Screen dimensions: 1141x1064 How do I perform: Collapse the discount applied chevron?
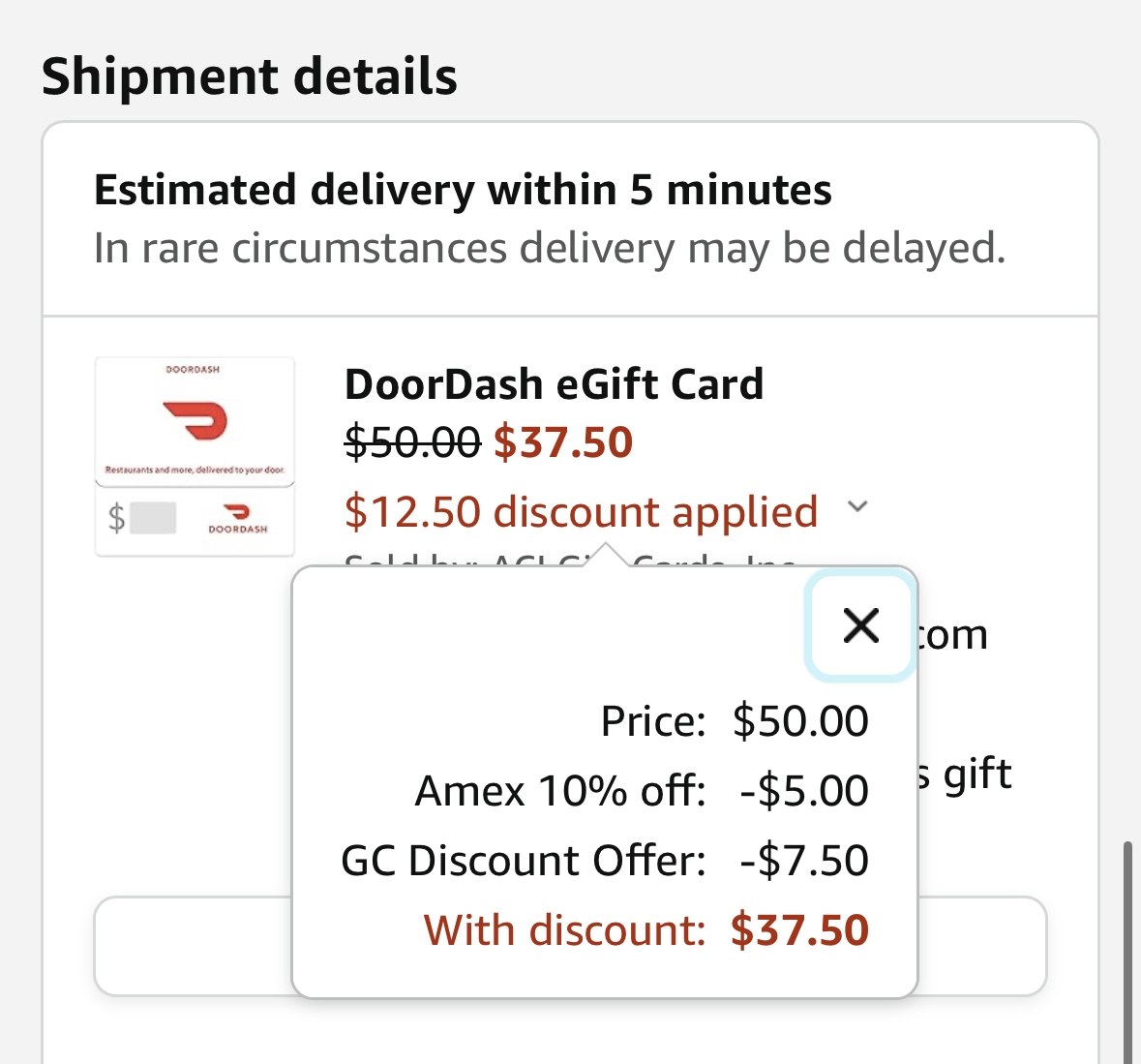click(857, 507)
